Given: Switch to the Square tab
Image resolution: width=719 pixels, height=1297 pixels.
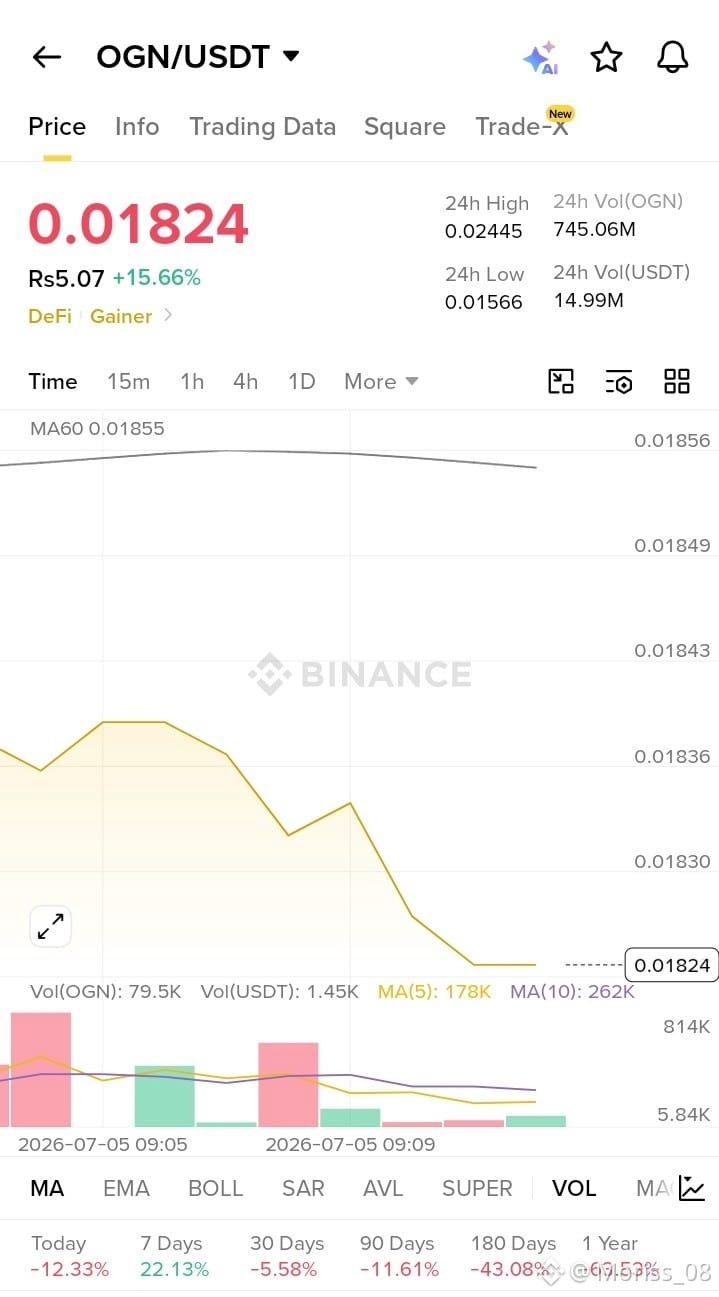Looking at the screenshot, I should click(x=405, y=127).
